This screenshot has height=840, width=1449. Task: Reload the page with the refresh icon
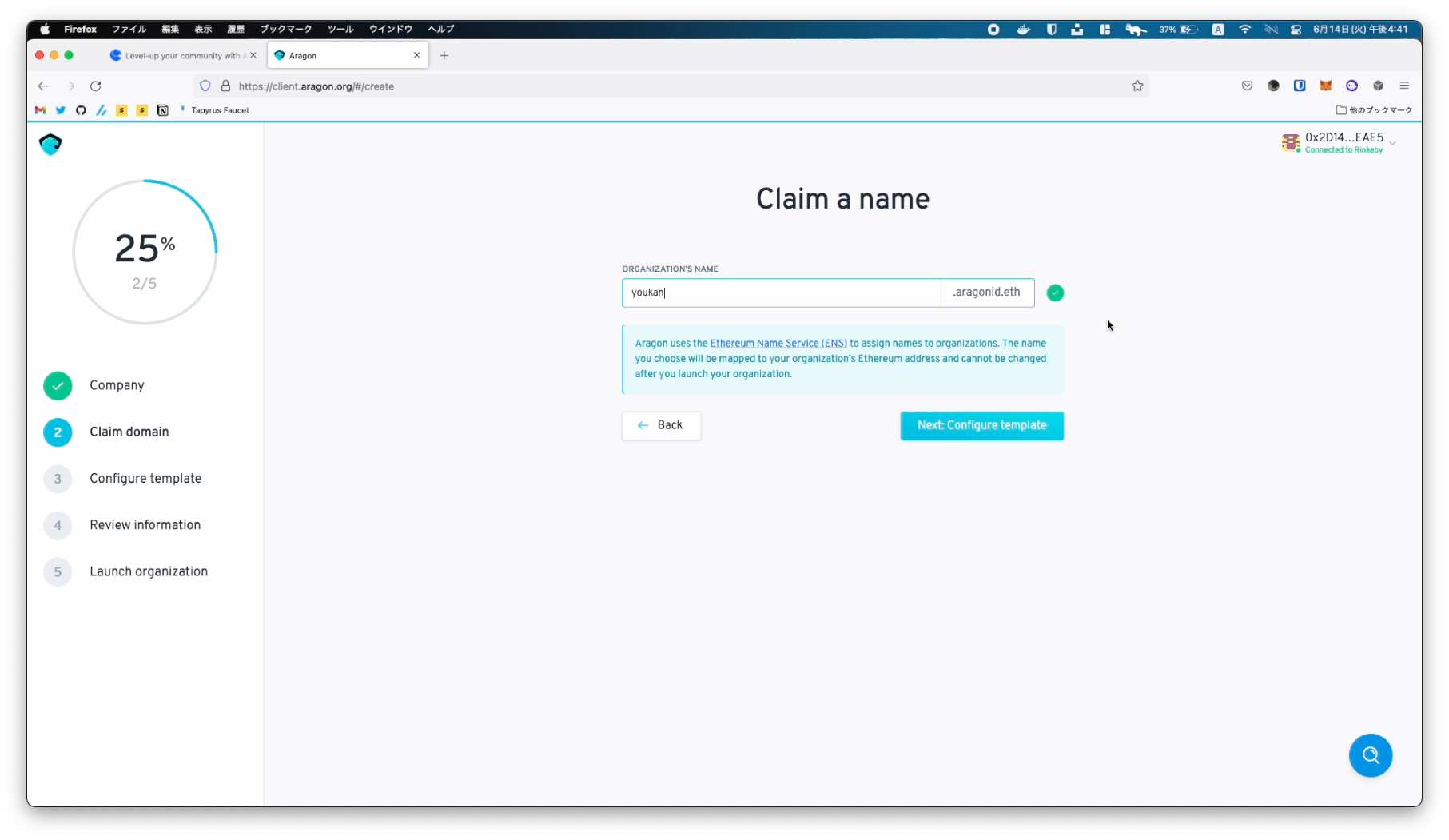click(96, 86)
